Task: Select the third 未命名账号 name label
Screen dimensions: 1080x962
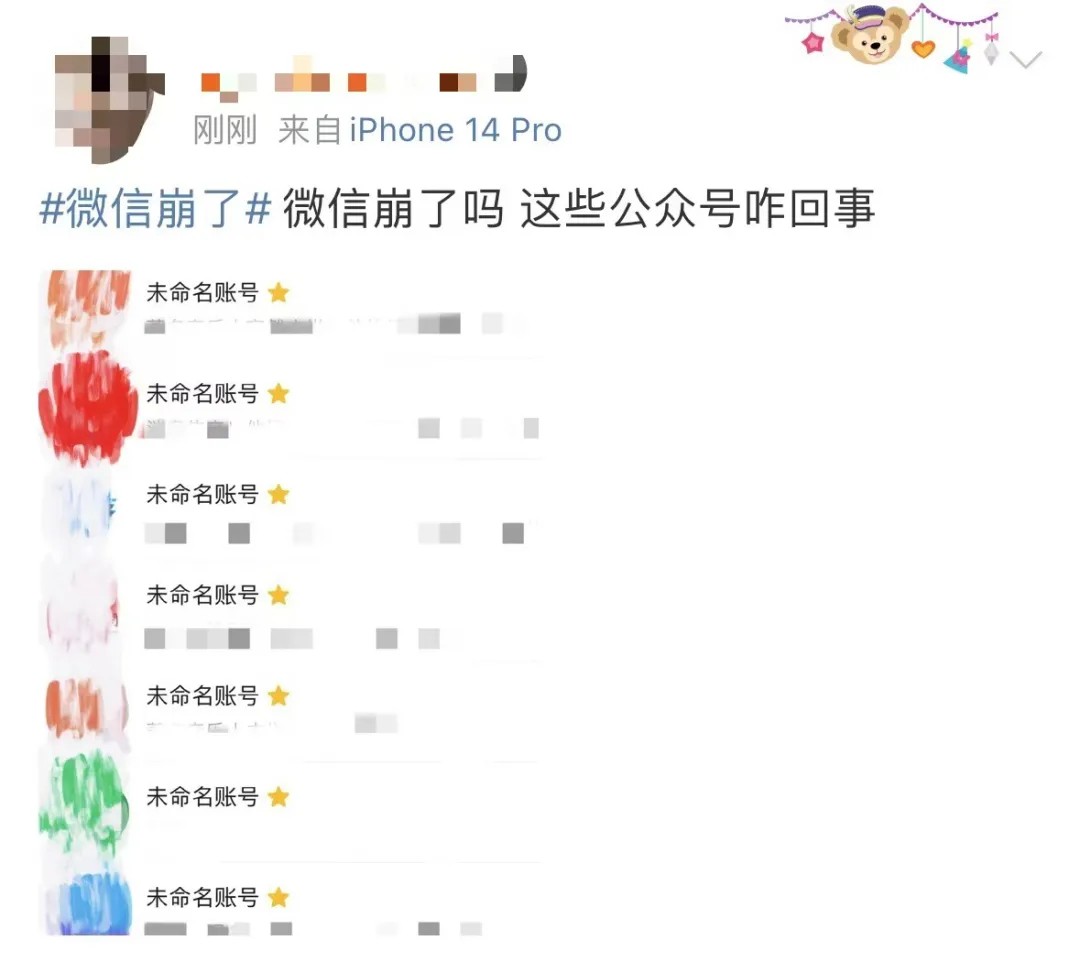Action: point(202,494)
